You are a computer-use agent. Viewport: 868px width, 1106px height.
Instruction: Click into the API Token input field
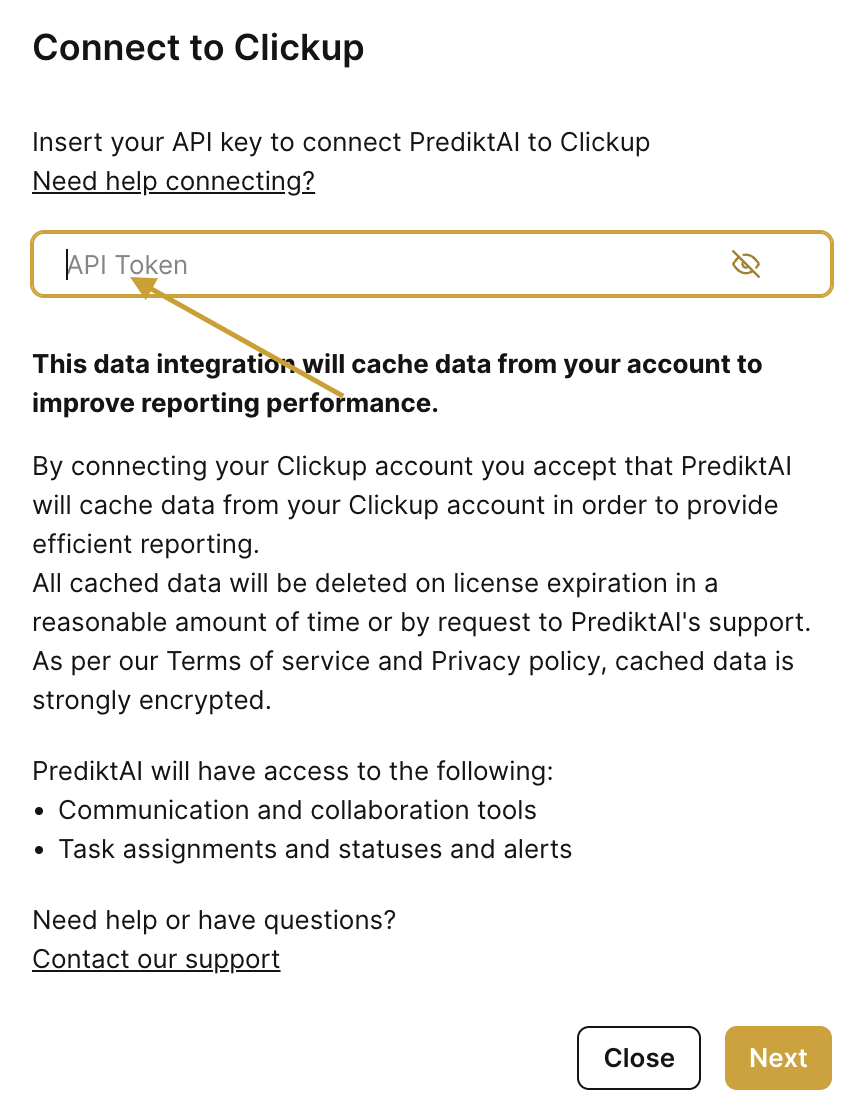[400, 264]
